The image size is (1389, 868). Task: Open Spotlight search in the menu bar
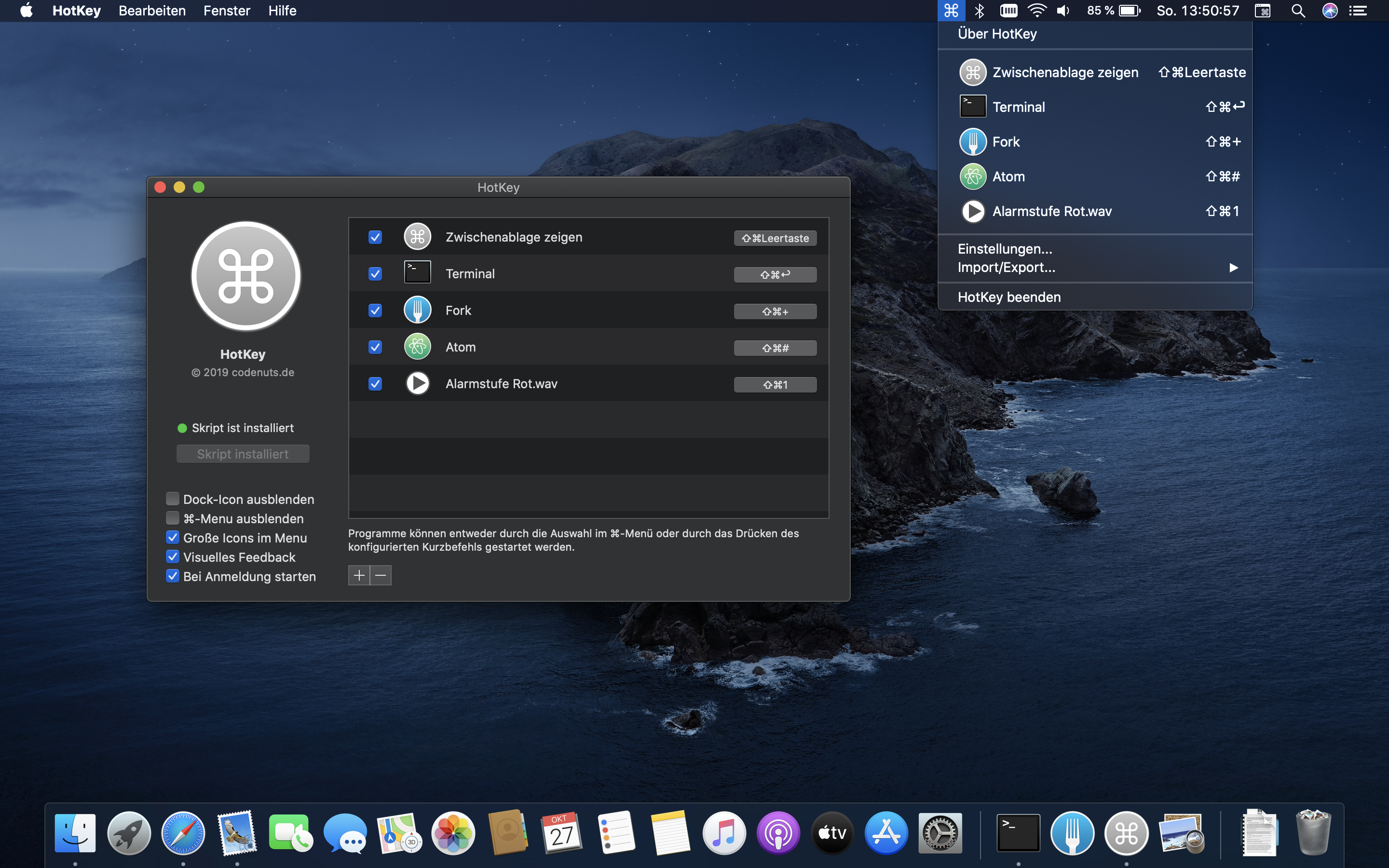coord(1298,10)
